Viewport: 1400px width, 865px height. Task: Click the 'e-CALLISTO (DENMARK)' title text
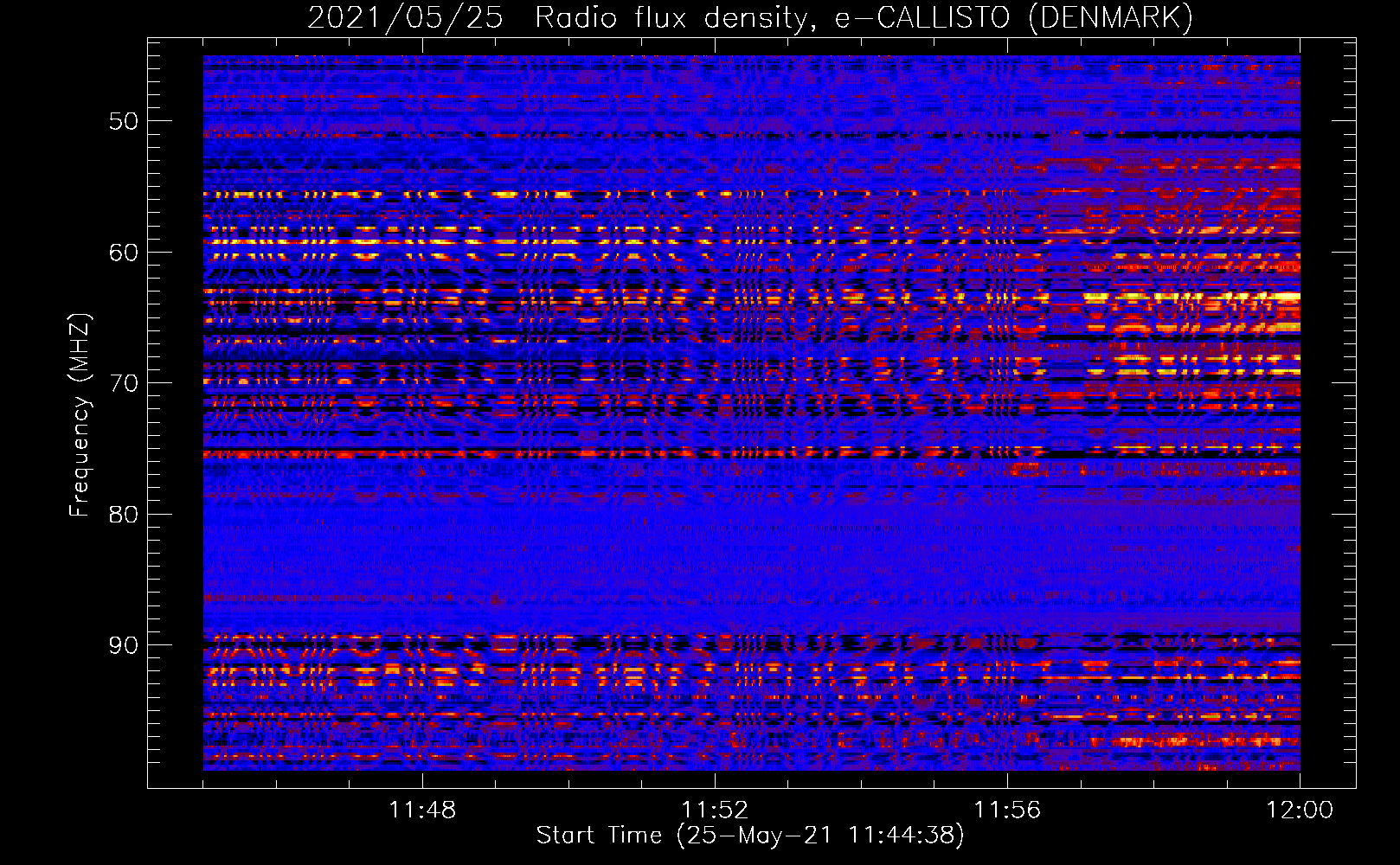click(x=1014, y=18)
